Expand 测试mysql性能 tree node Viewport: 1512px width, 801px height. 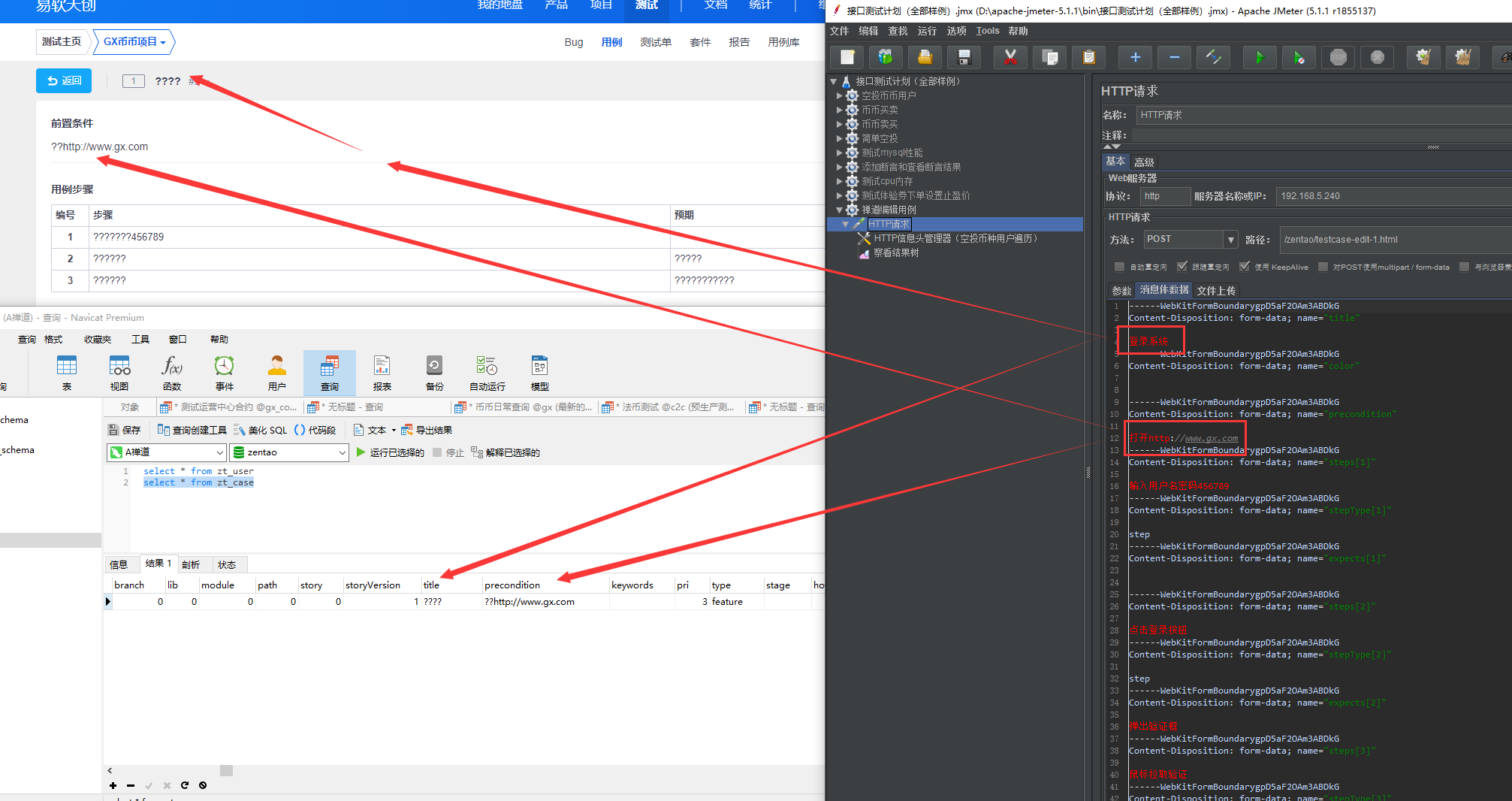point(840,153)
